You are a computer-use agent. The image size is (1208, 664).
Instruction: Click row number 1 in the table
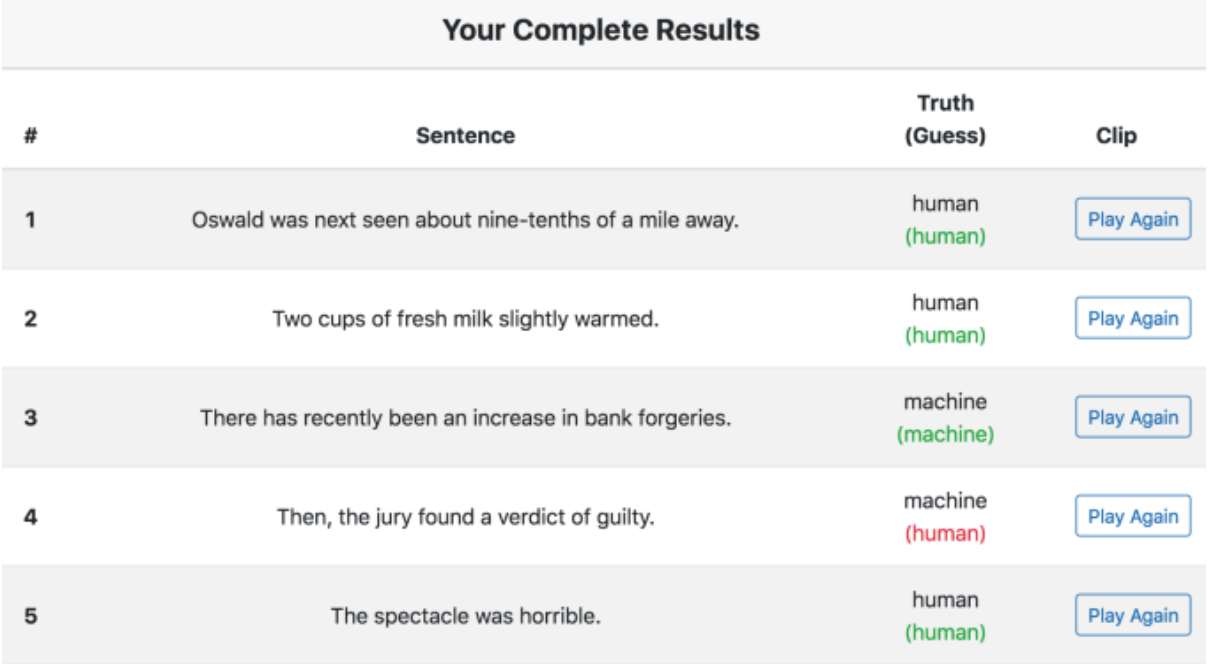tap(30, 220)
